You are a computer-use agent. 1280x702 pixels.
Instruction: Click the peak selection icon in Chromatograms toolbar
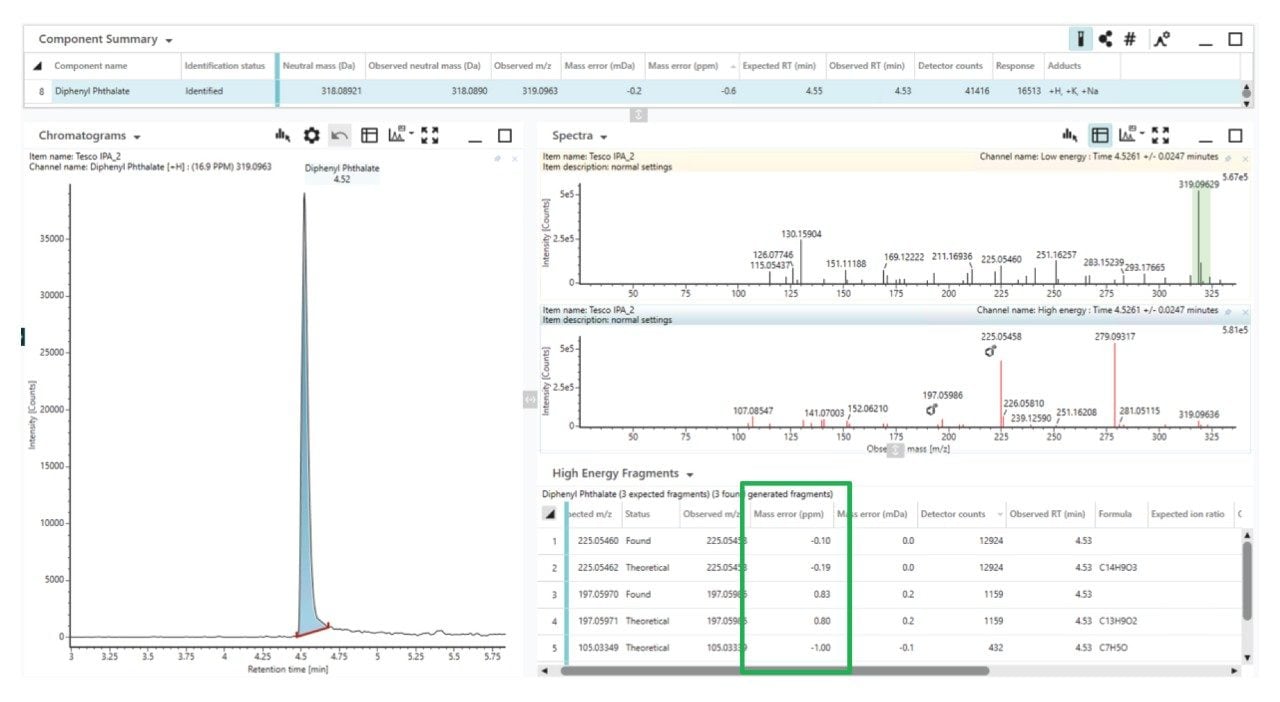282,135
